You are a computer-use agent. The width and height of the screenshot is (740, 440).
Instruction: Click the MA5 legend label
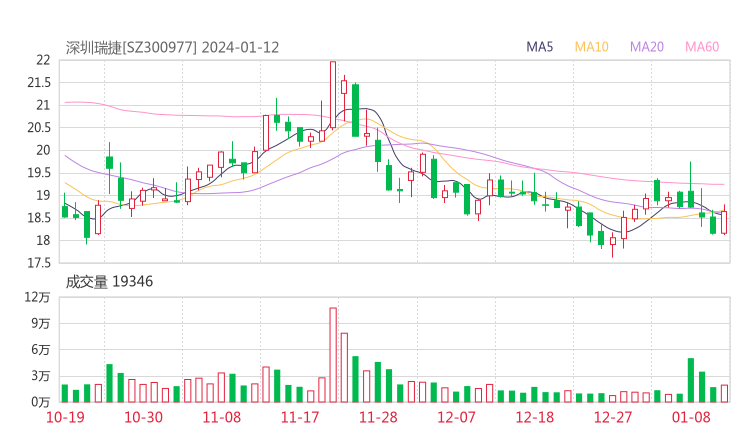click(x=539, y=47)
